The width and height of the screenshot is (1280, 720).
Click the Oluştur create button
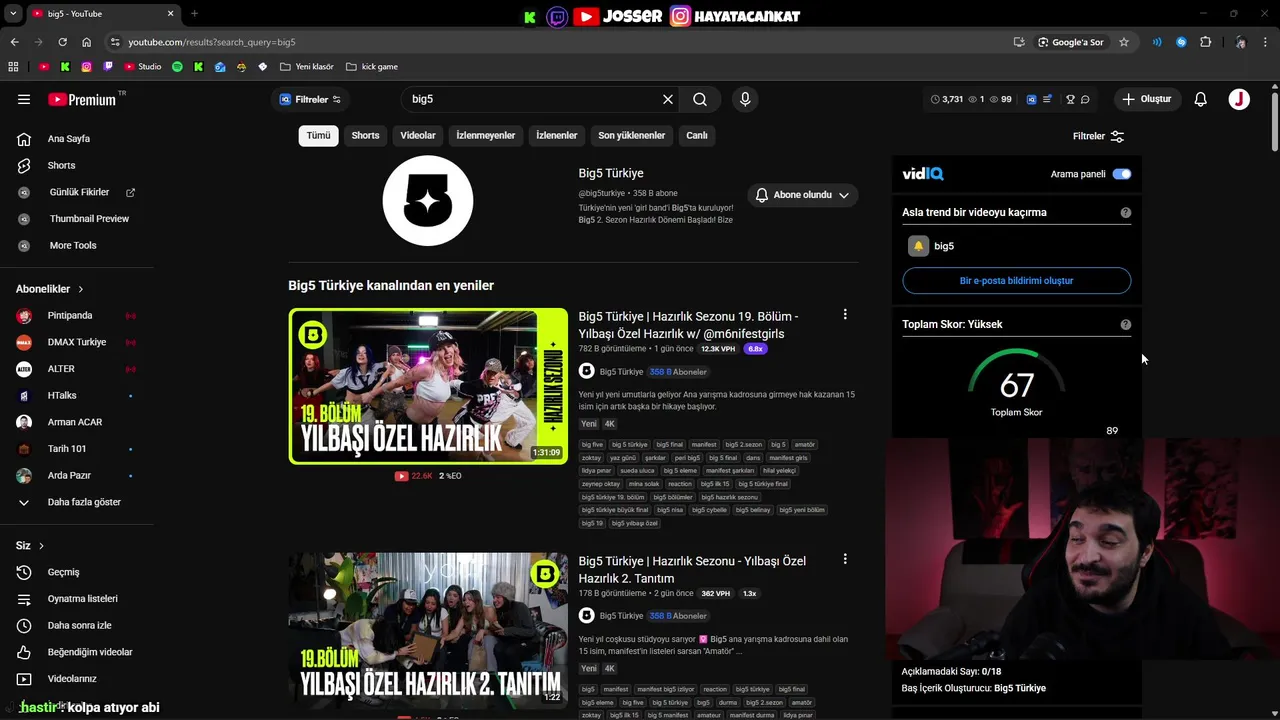1146,99
